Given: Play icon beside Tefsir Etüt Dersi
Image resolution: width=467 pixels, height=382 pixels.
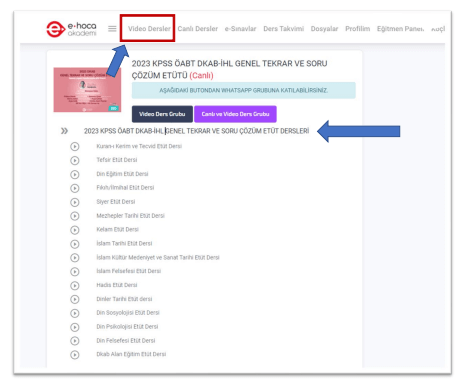Looking at the screenshot, I should tap(75, 160).
